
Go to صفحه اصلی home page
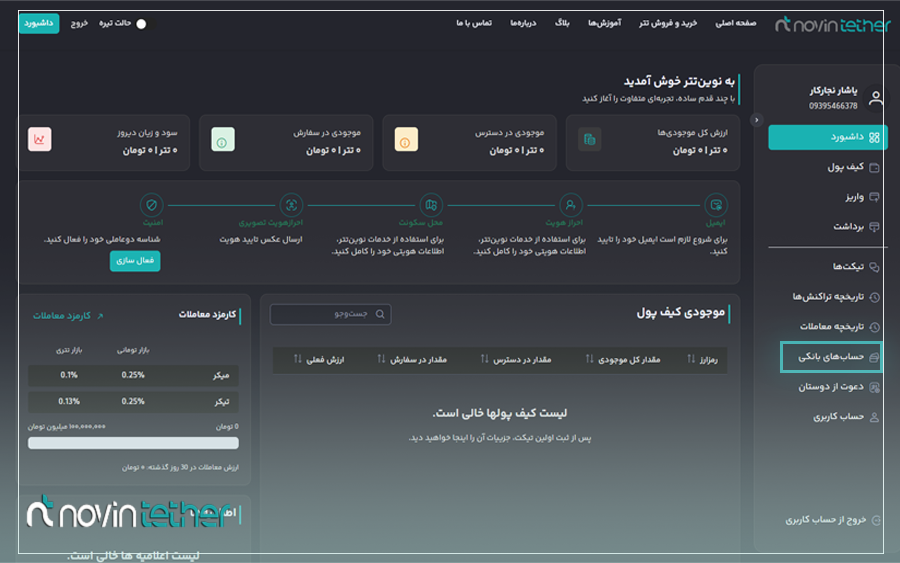[x=736, y=23]
